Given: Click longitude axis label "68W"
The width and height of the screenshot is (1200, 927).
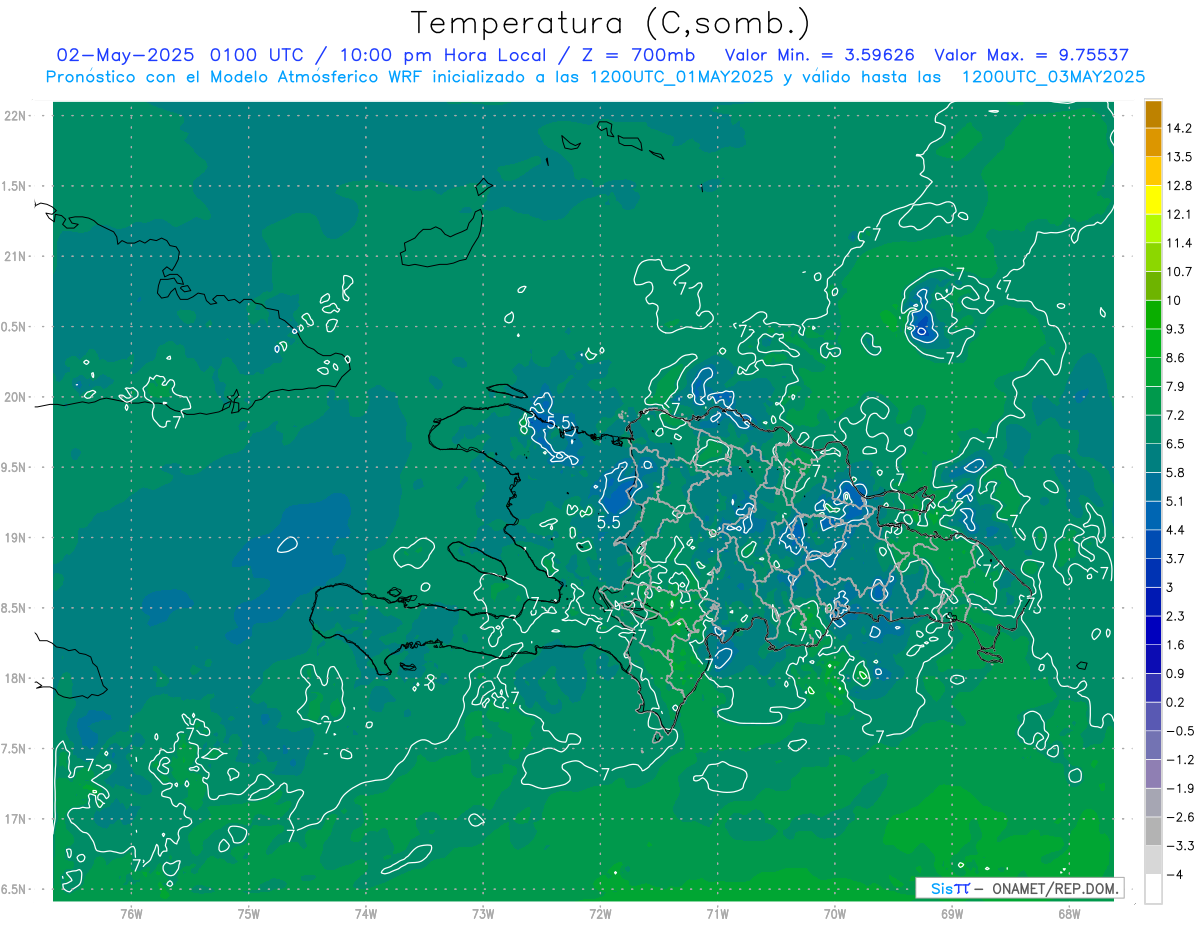Looking at the screenshot, I should [1069, 914].
